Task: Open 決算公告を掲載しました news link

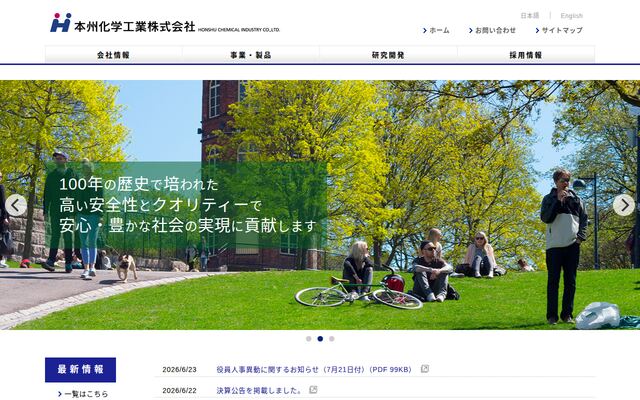Action: [x=260, y=391]
